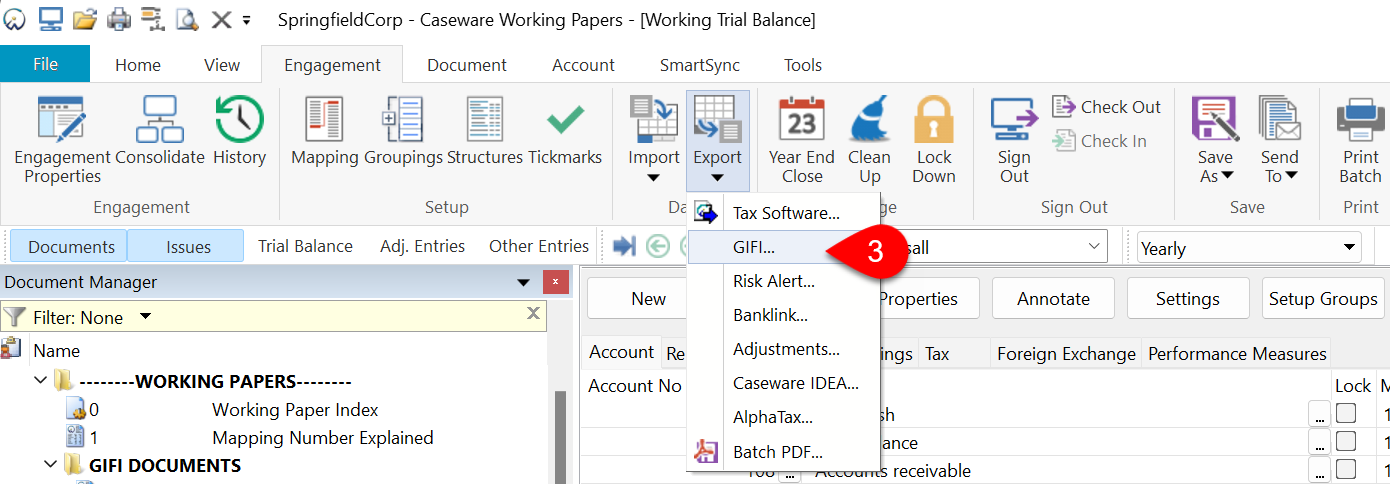The width and height of the screenshot is (1390, 484).
Task: Select GIFI... from the Export menu
Action: [x=785, y=247]
